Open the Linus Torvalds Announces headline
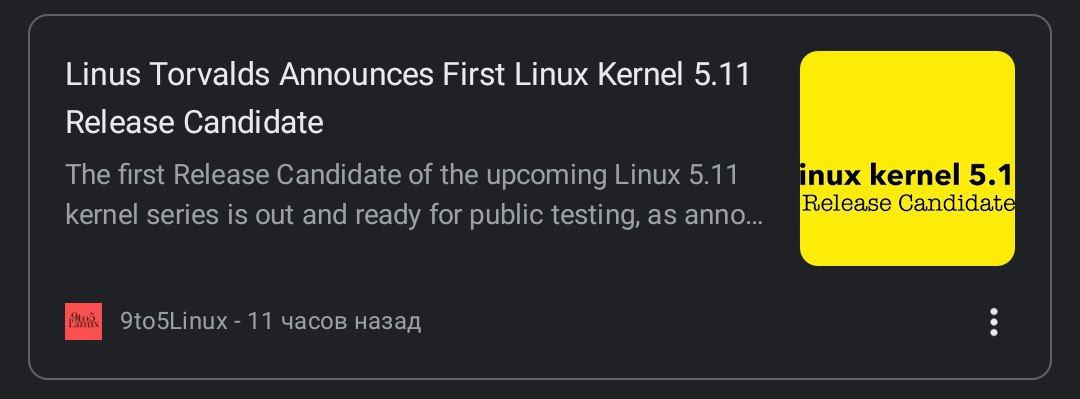 [x=408, y=98]
